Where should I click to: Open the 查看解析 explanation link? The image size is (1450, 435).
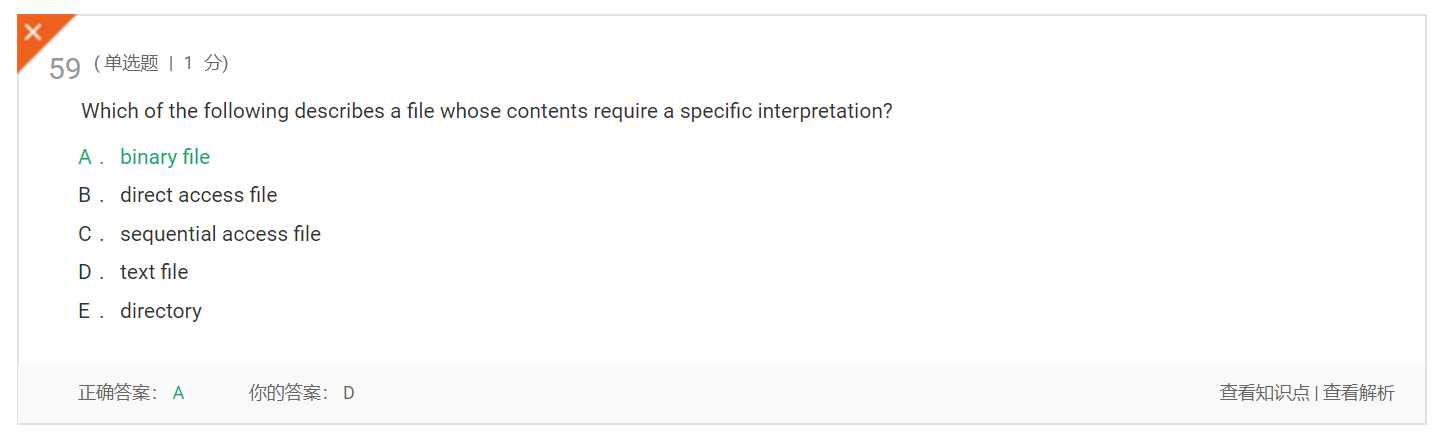coord(1359,393)
